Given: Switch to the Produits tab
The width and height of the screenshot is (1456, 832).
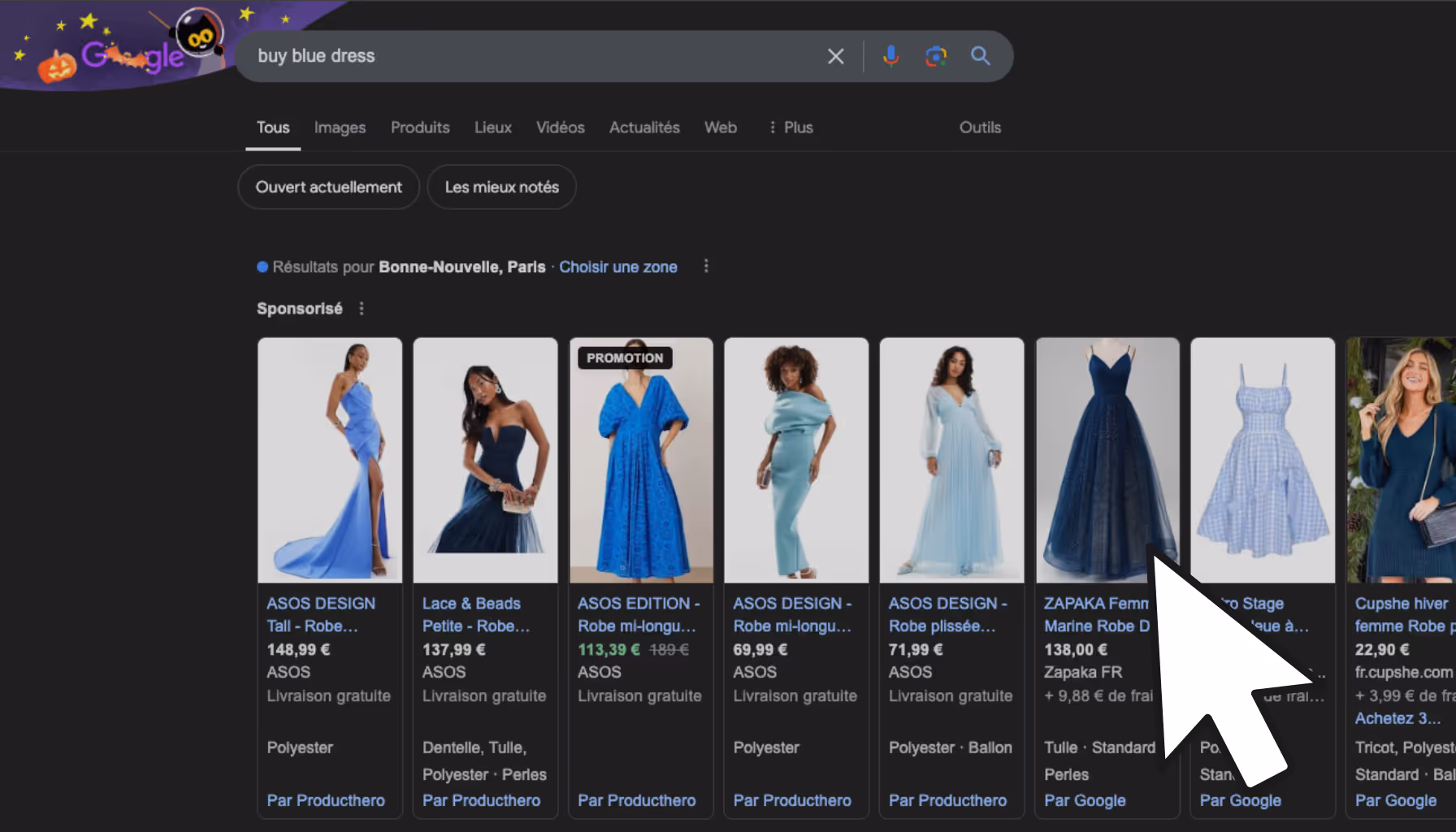Looking at the screenshot, I should [420, 128].
